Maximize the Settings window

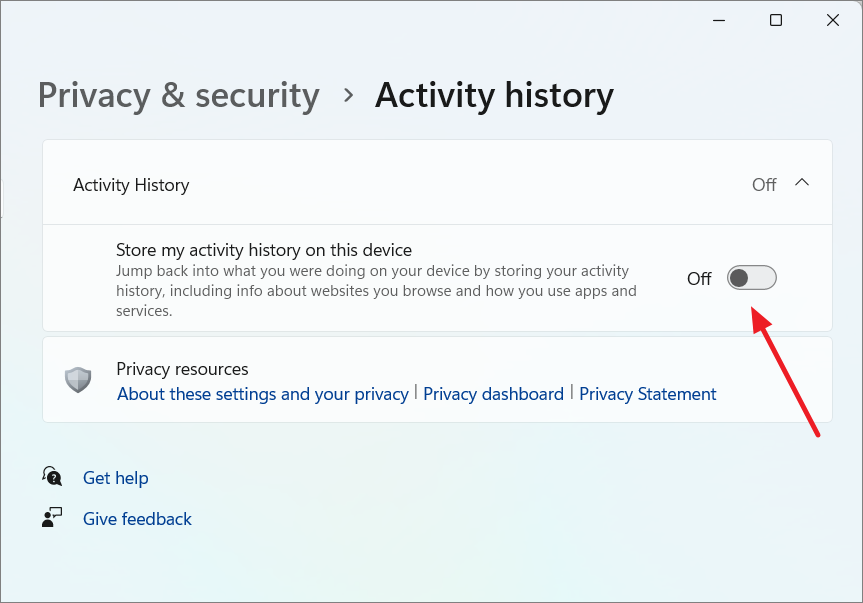pos(775,20)
